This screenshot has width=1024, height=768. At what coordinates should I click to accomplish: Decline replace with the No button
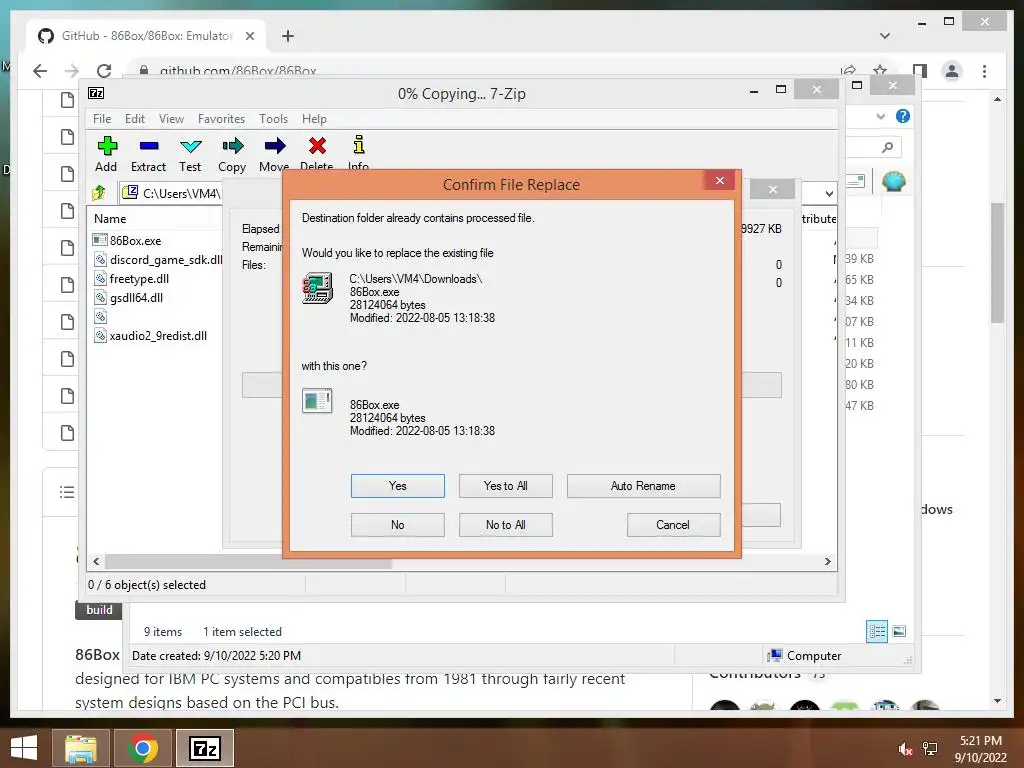click(398, 525)
